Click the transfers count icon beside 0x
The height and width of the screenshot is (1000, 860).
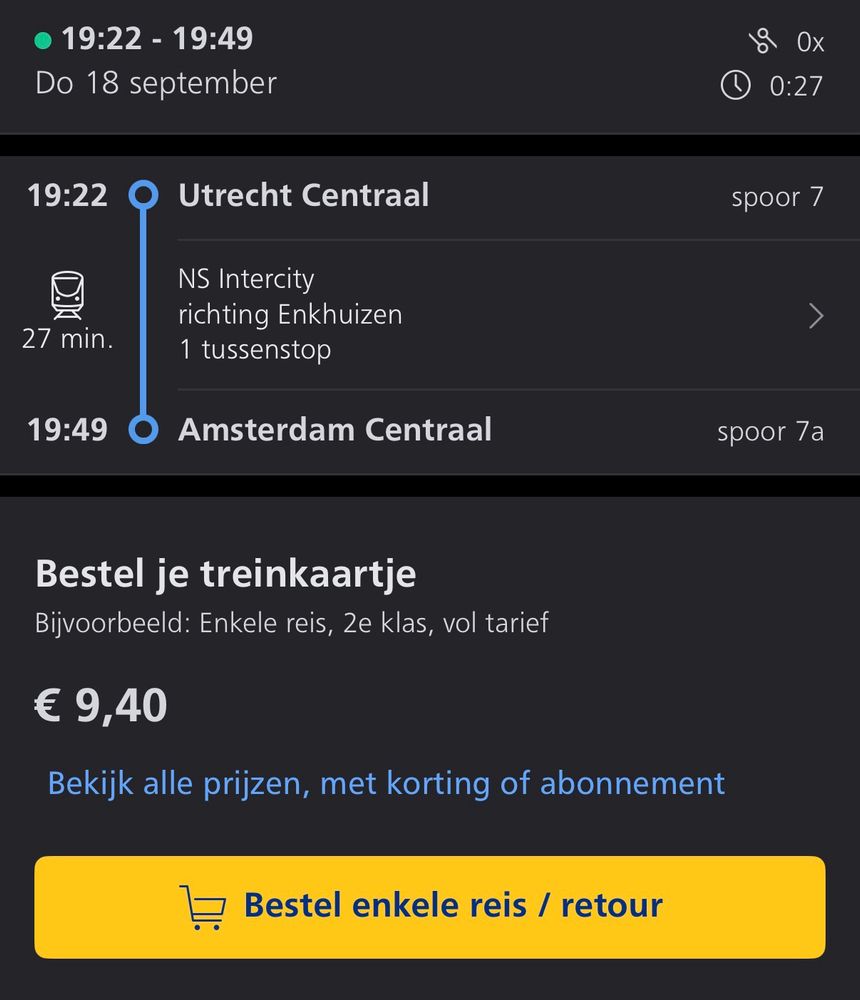[x=762, y=41]
